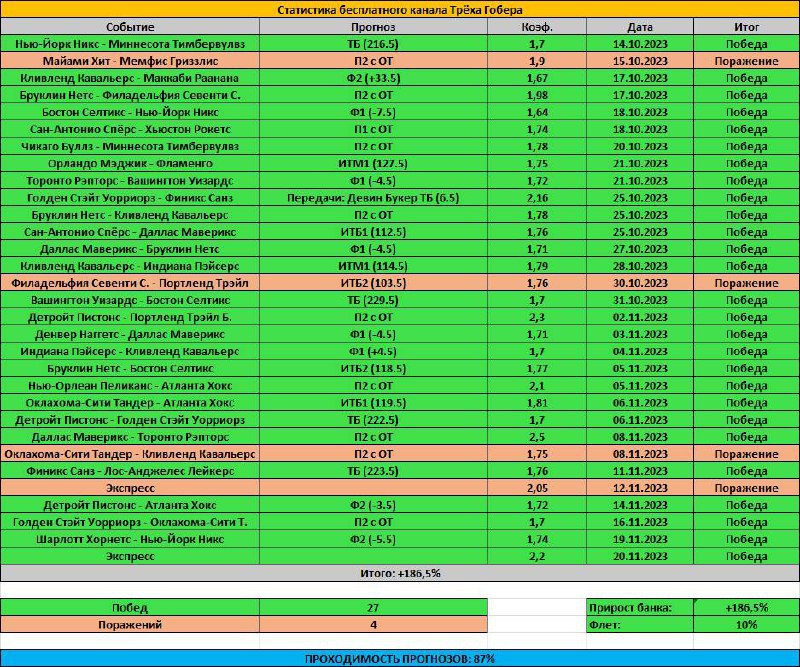The width and height of the screenshot is (800, 667).
Task: Select event "Кливленд Кавальерс - Маккаби Раанана"
Action: (130, 78)
